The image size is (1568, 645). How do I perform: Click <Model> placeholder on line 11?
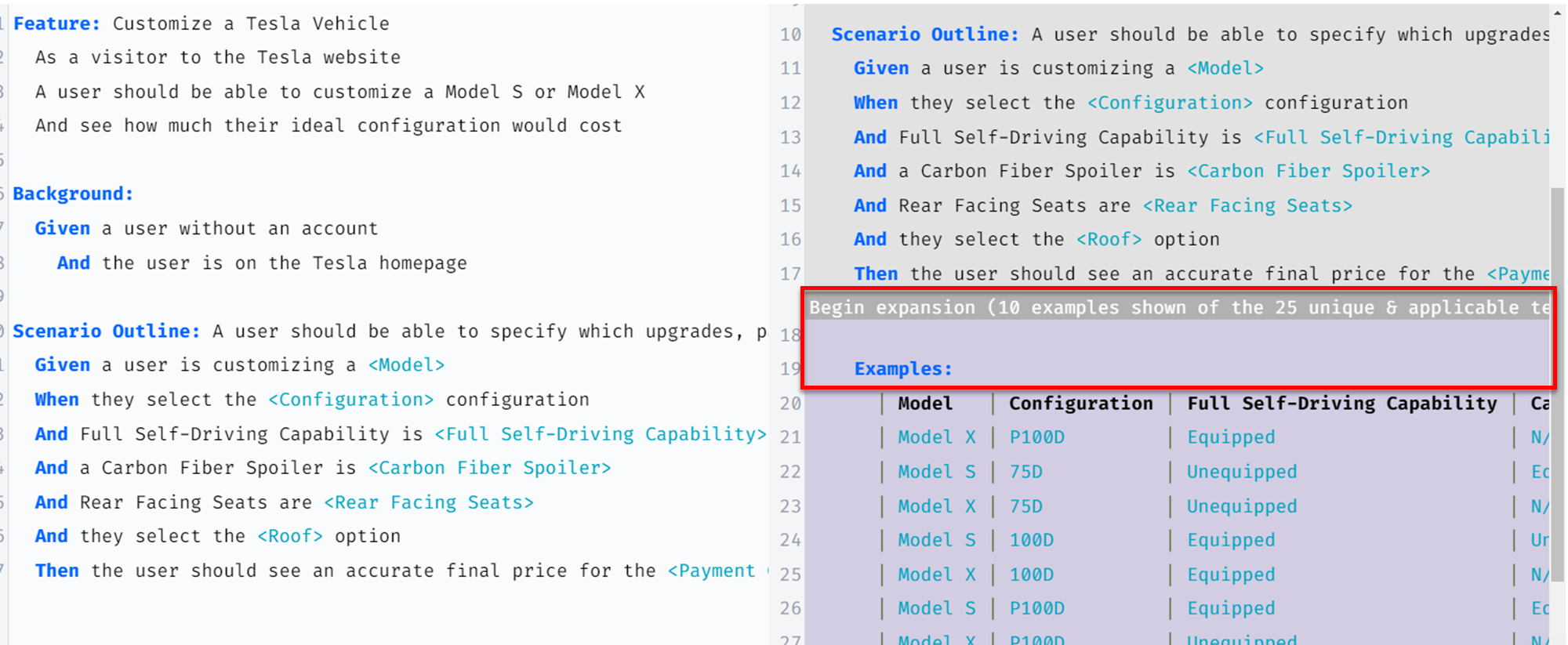1225,68
